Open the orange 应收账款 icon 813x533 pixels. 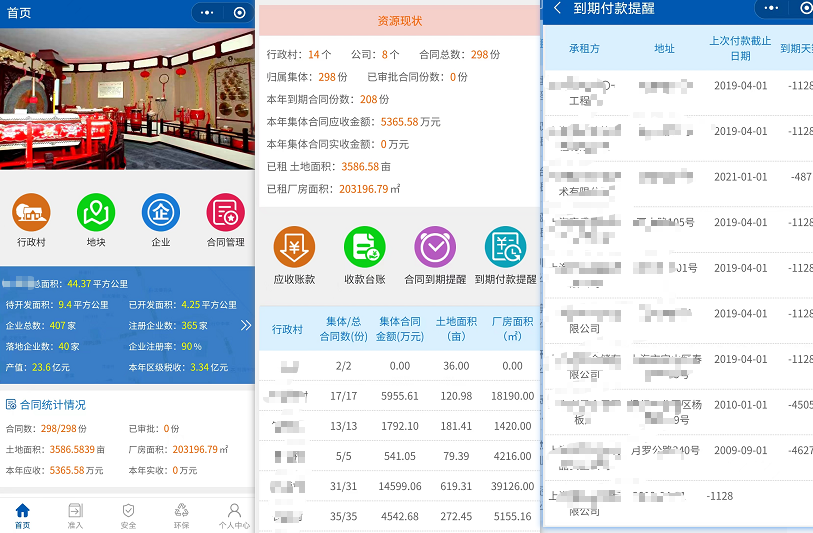coord(294,247)
